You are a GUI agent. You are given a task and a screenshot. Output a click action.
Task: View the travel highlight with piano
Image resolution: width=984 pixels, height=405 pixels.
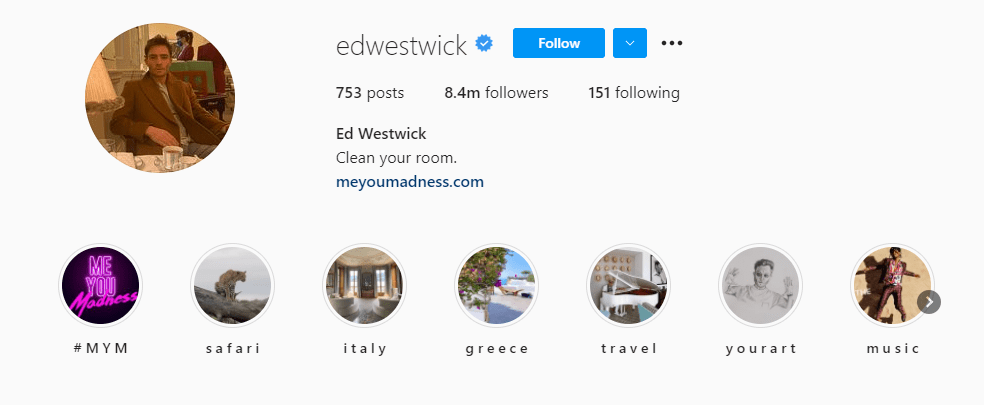tap(628, 285)
